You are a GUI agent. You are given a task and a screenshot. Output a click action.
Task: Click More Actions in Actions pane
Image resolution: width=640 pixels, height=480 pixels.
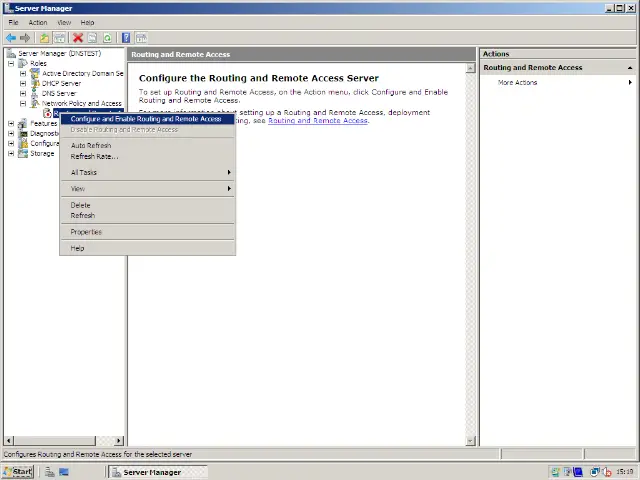(x=517, y=82)
